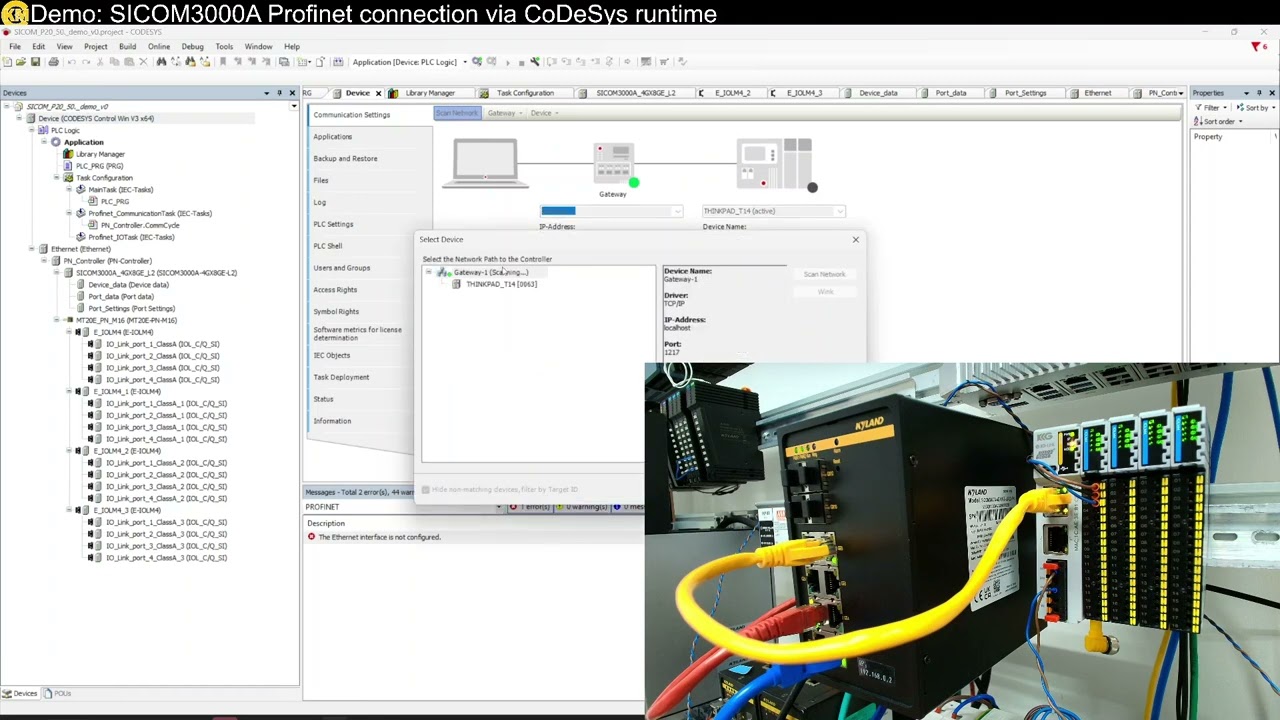The width and height of the screenshot is (1280, 720).
Task: Click the Library Manager icon in tree
Action: tap(68, 154)
